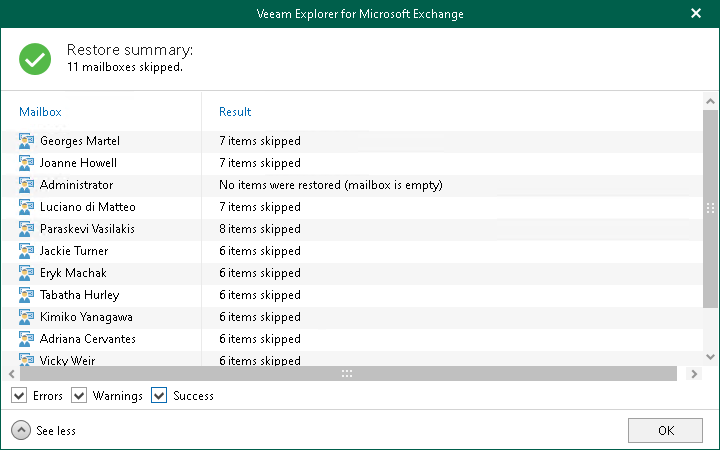Click the Administrator mailbox icon
Viewport: 720px width, 450px height.
[27, 185]
